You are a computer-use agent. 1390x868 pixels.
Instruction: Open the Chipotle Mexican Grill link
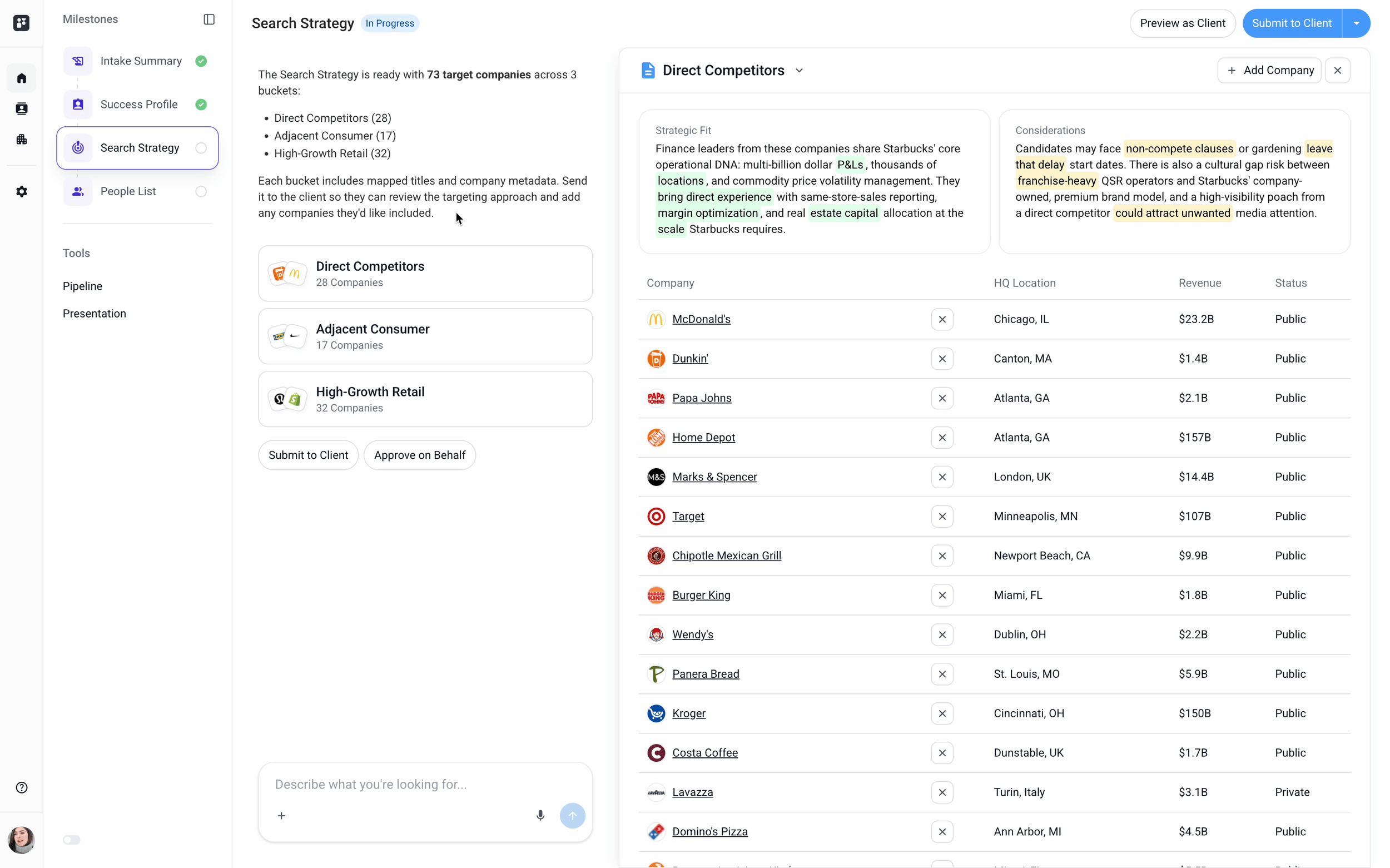tap(726, 555)
